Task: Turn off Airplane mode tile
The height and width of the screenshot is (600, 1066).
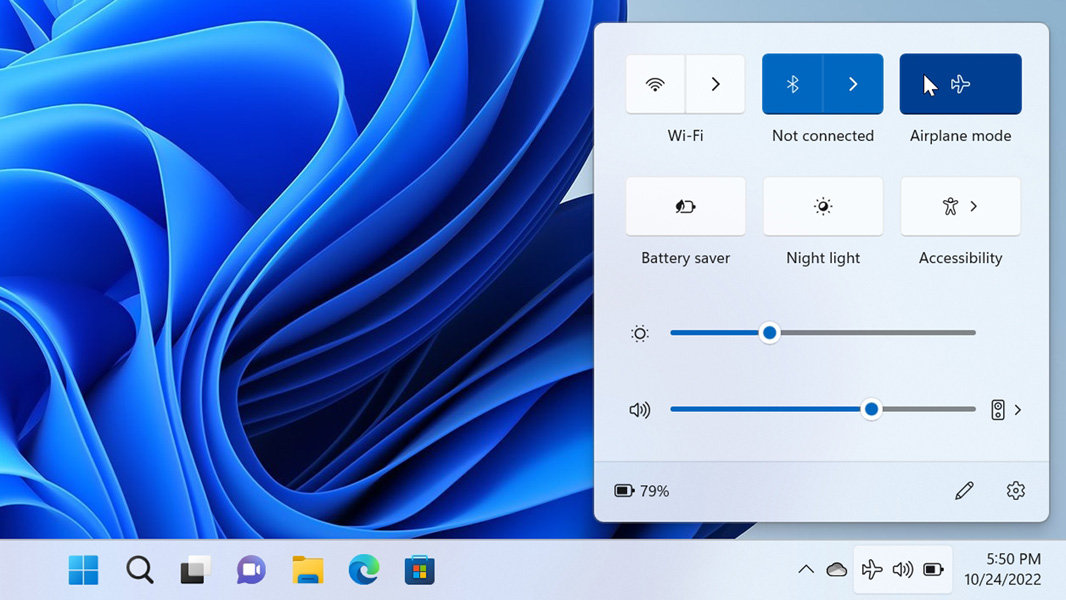Action: coord(960,84)
